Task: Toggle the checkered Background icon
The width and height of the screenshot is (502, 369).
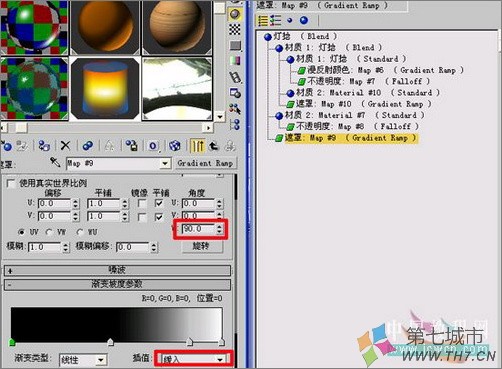Action: (x=235, y=29)
